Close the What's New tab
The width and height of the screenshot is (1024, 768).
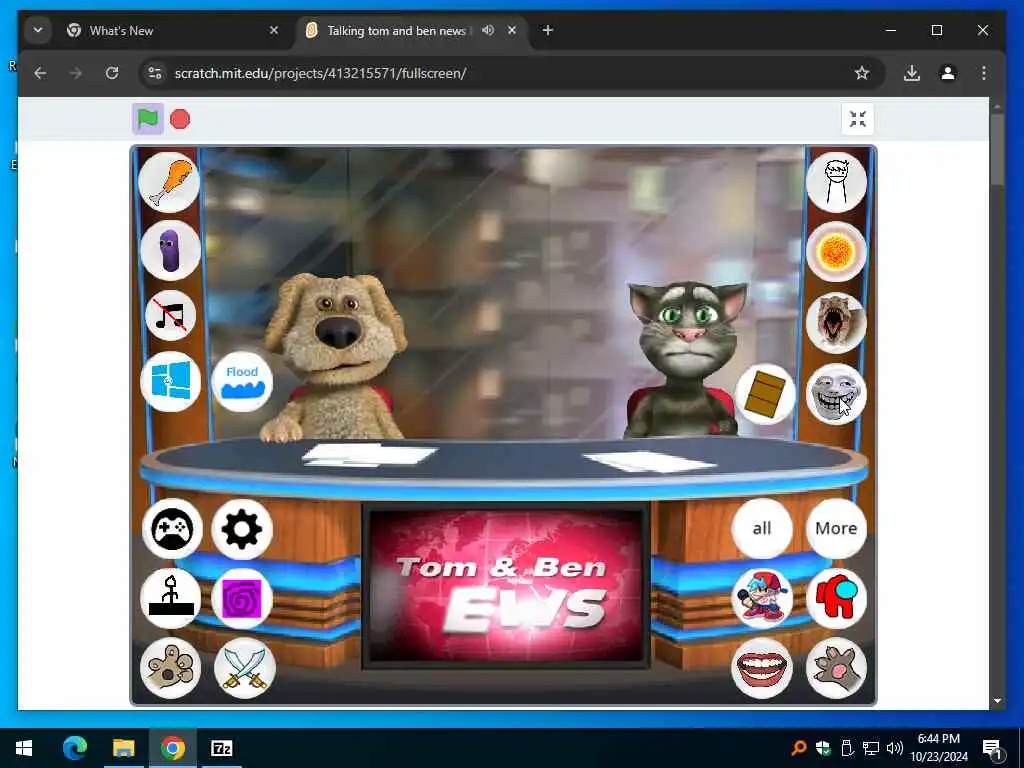[x=274, y=30]
